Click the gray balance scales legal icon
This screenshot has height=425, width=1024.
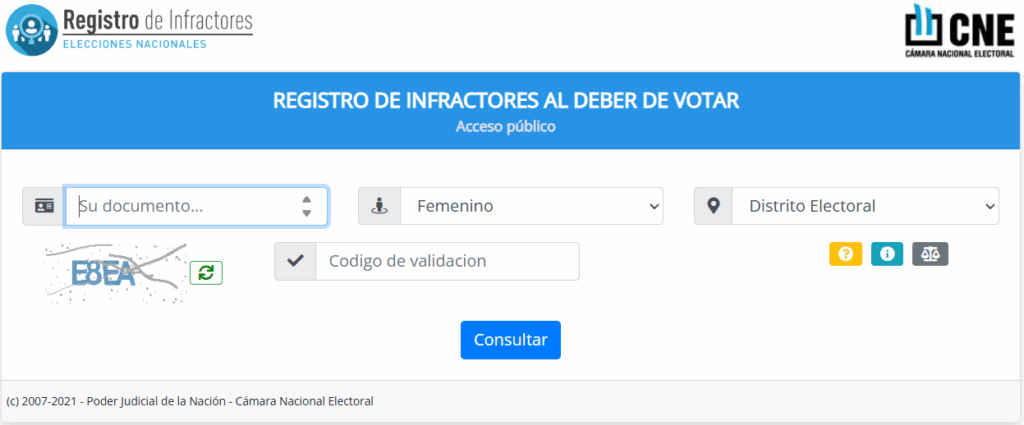(930, 254)
